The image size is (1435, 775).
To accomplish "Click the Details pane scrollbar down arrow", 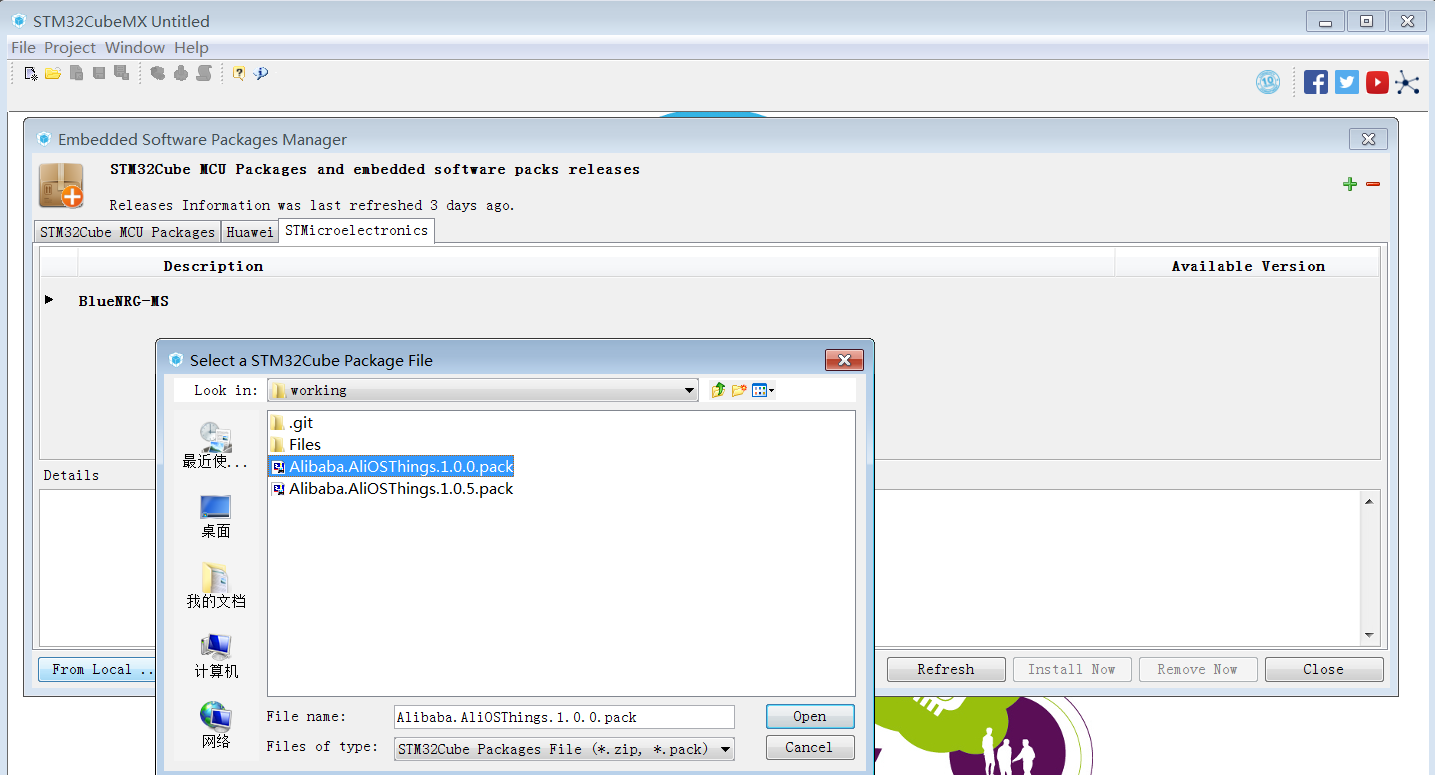I will tap(1370, 636).
